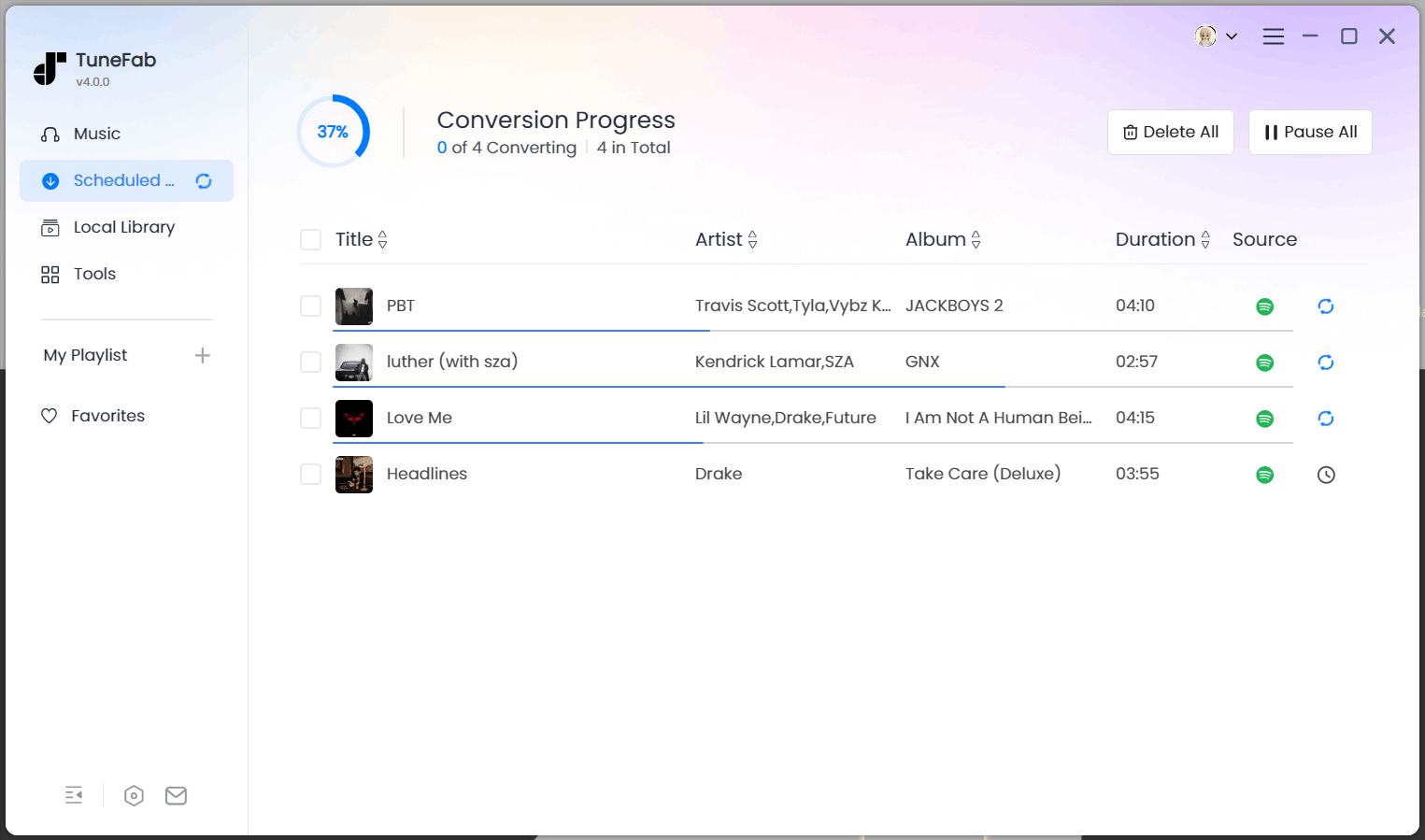The image size is (1425, 840).
Task: Open the account menu via the avatar chevron
Action: (x=1232, y=36)
